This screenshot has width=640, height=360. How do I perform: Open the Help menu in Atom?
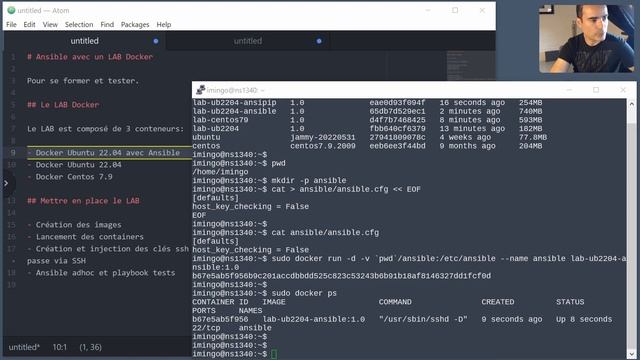pos(164,24)
